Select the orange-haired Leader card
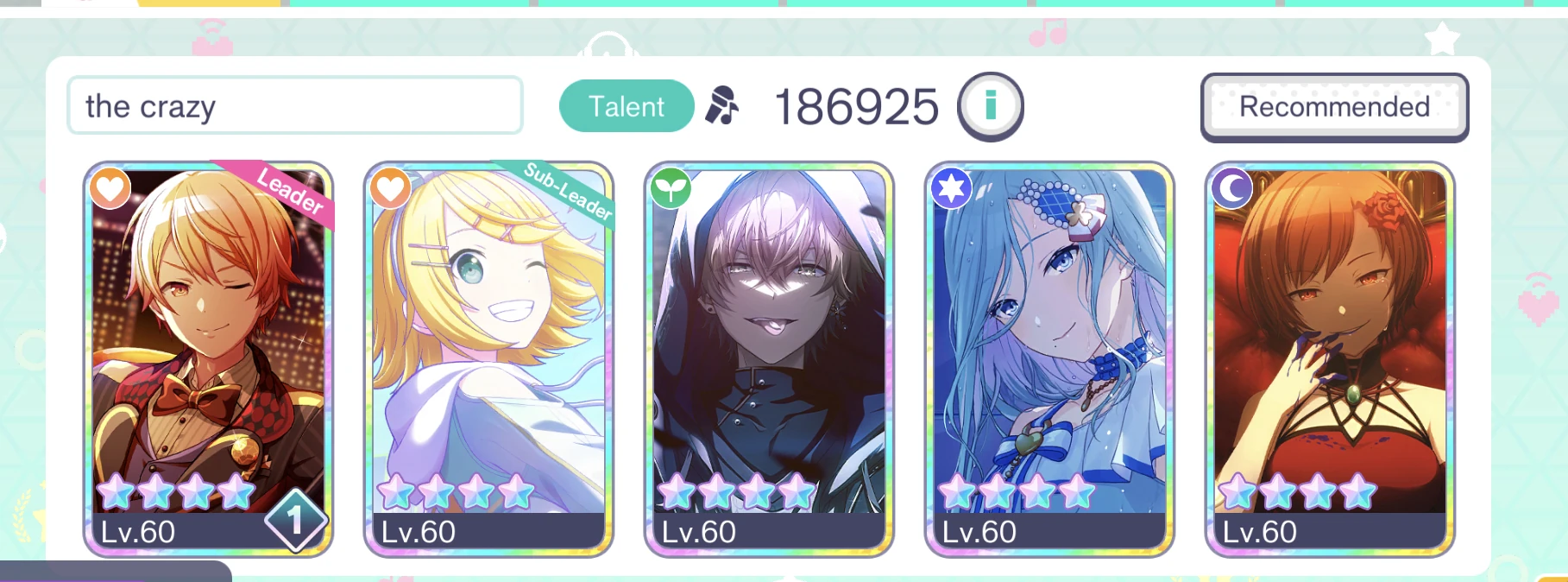The image size is (1568, 582). [x=208, y=359]
